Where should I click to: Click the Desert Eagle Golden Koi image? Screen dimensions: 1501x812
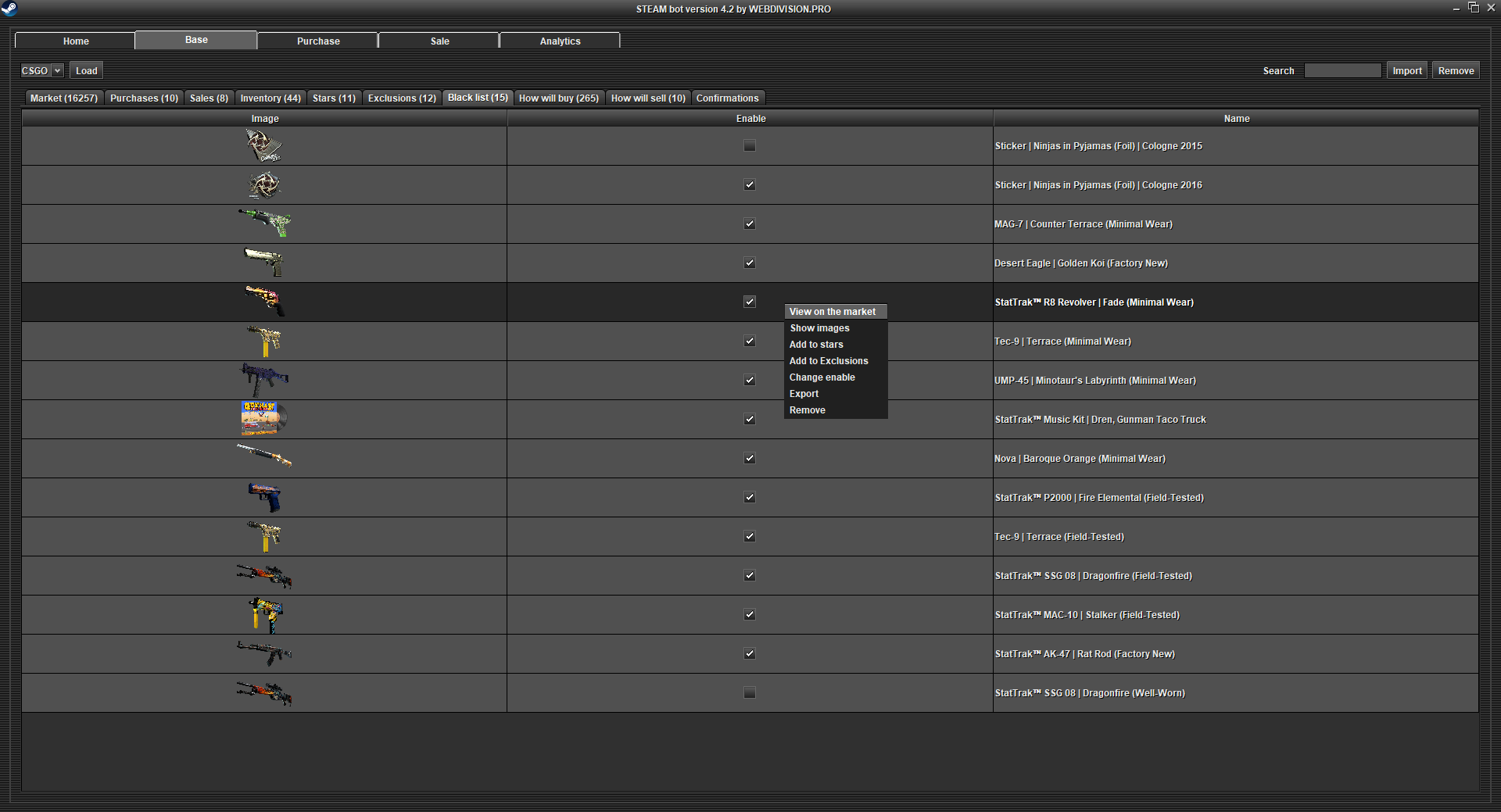[x=264, y=263]
